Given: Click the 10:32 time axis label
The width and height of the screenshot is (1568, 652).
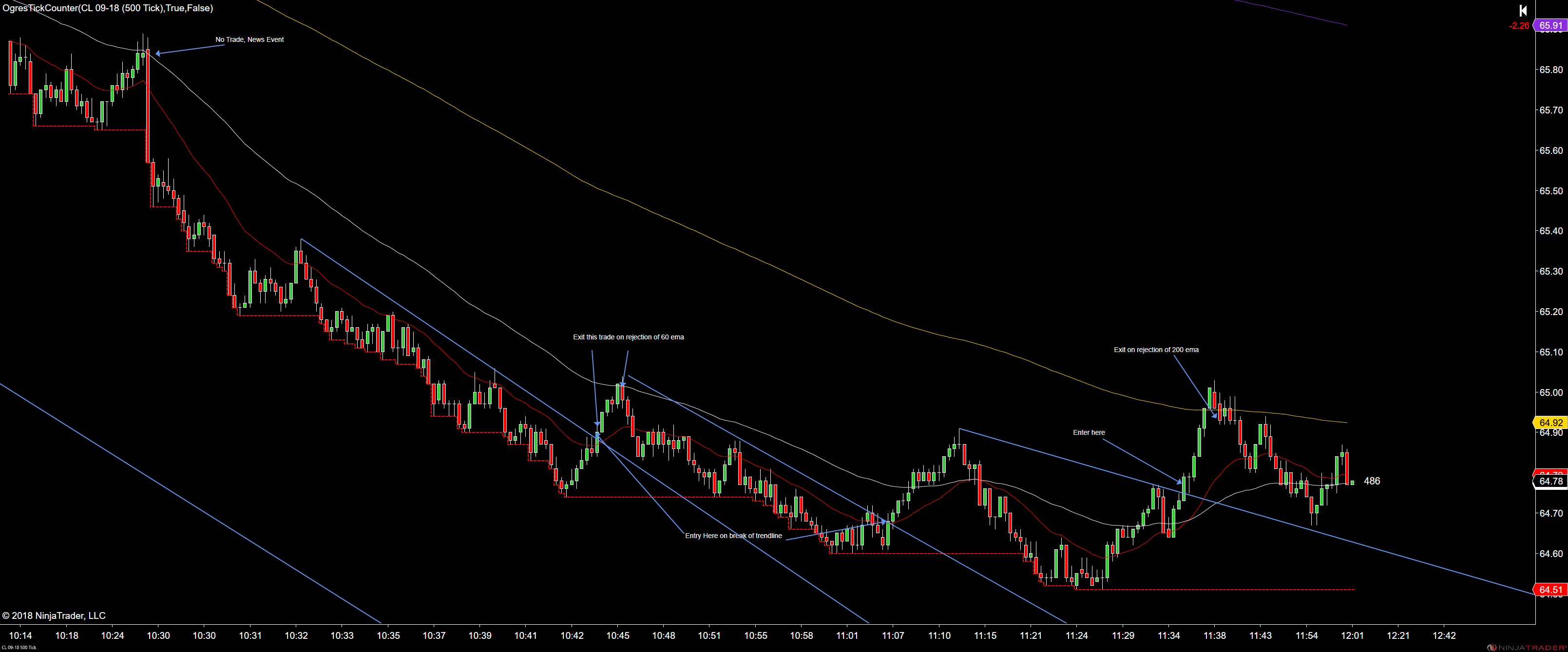Looking at the screenshot, I should point(296,635).
